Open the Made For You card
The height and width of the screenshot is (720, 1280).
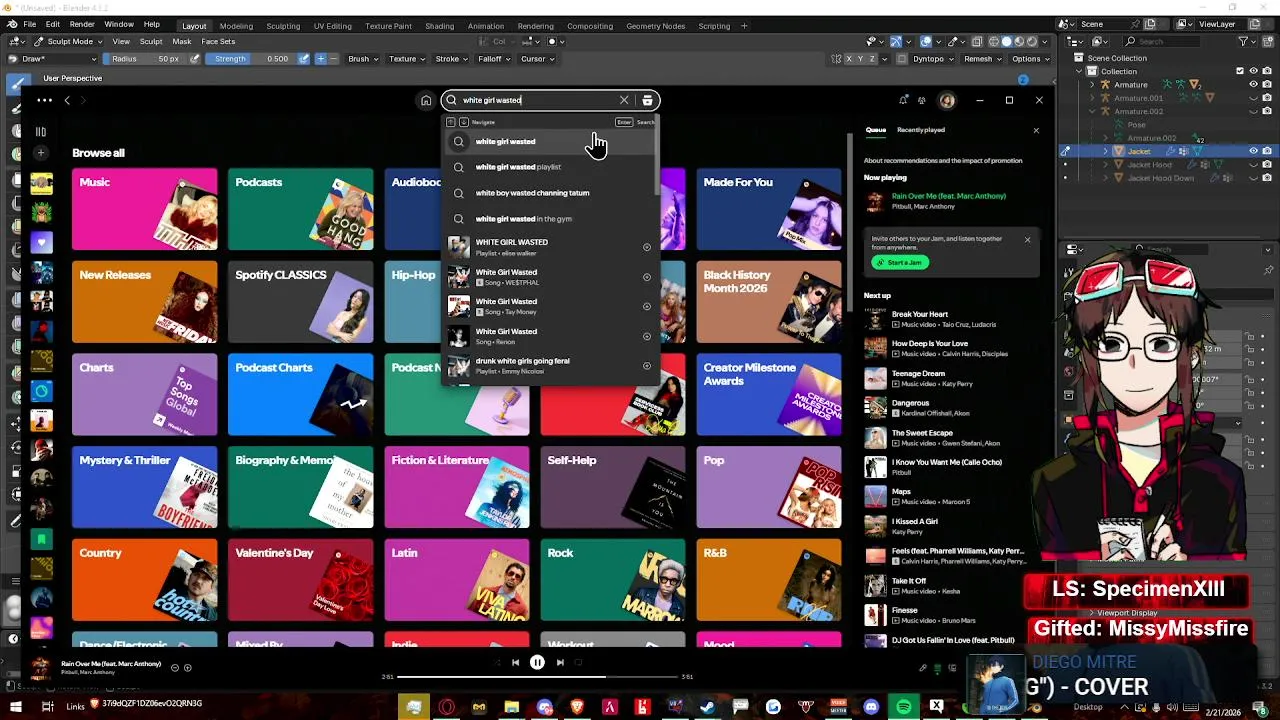(x=769, y=209)
